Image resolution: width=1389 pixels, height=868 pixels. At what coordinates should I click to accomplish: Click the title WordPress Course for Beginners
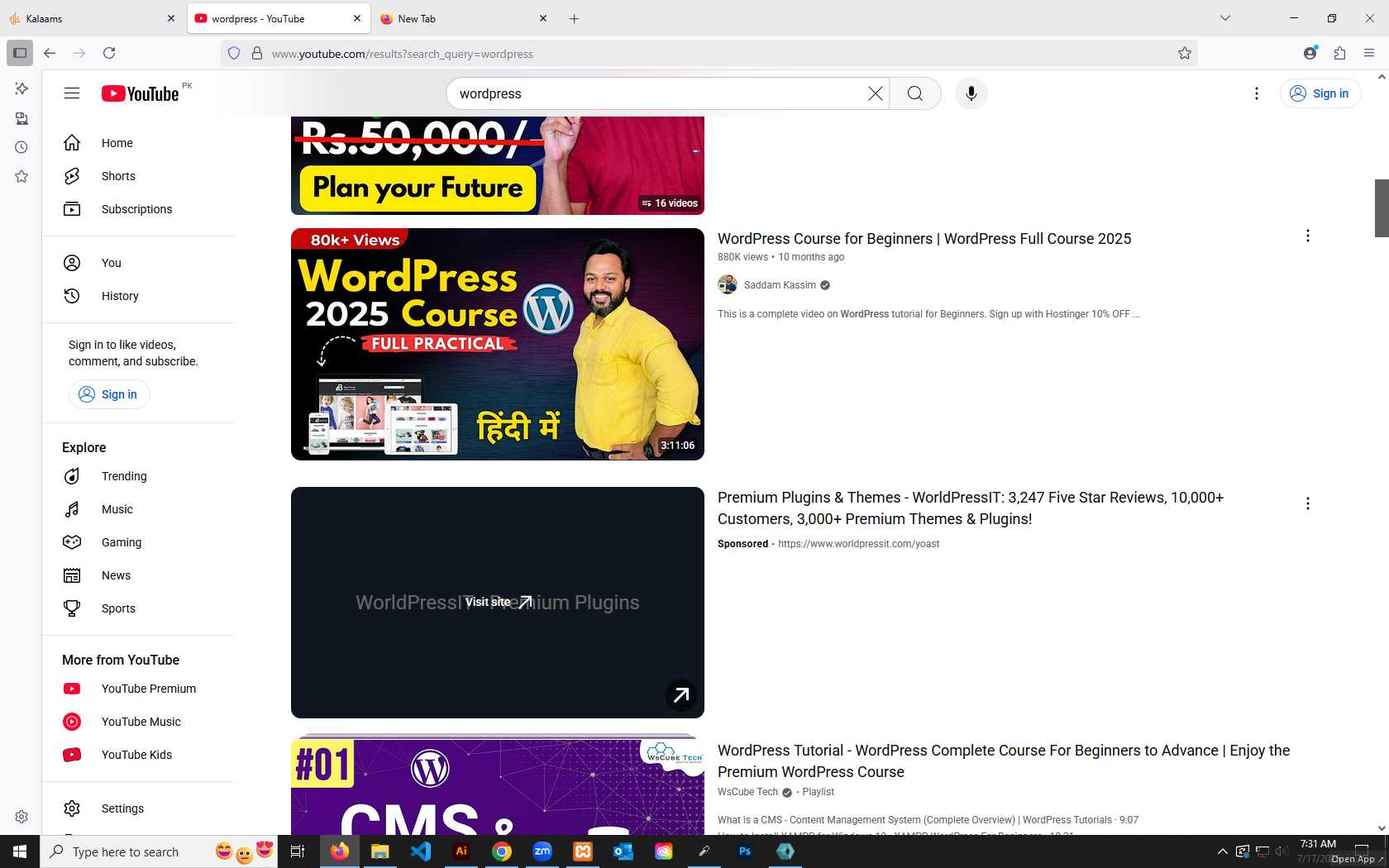coord(924,239)
